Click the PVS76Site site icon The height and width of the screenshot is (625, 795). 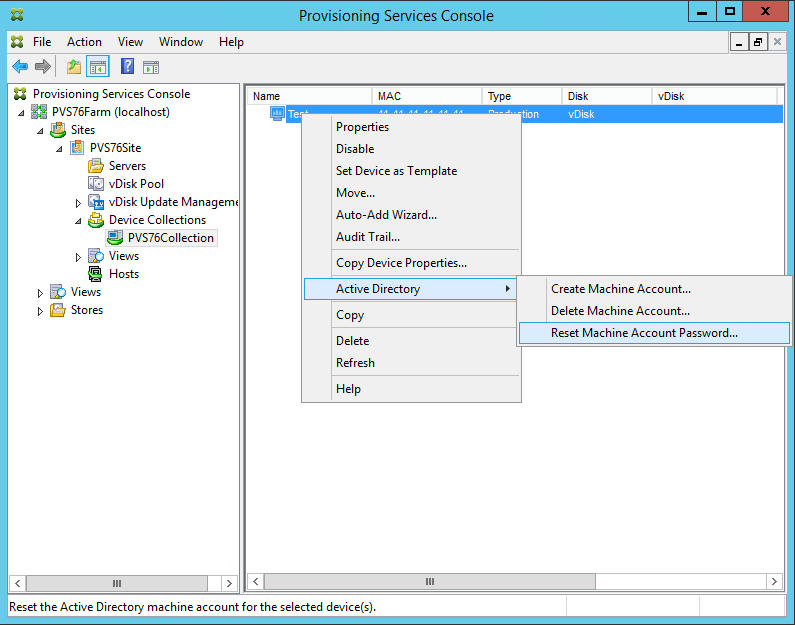tap(77, 148)
